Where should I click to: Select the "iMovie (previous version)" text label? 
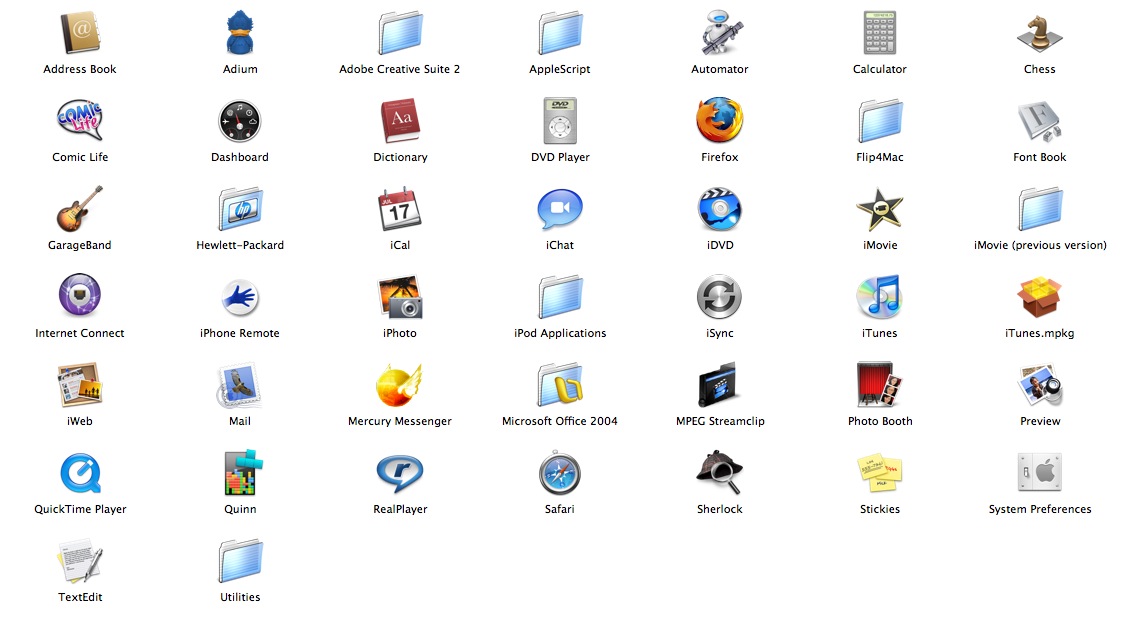pyautogui.click(x=1040, y=245)
